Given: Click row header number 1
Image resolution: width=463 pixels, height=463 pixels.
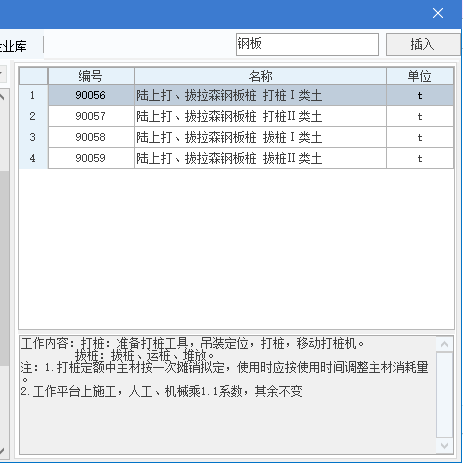Looking at the screenshot, I should 33,95.
